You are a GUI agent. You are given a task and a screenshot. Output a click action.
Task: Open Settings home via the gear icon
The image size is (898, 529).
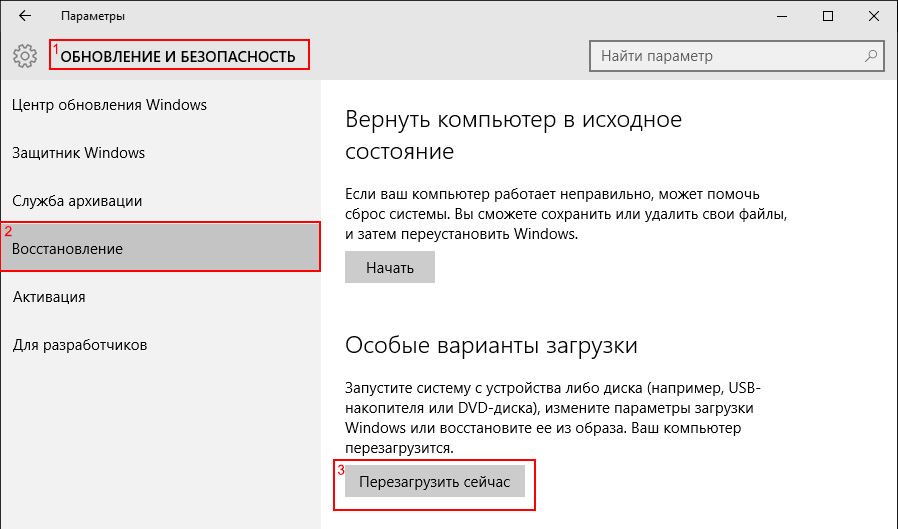coord(25,56)
